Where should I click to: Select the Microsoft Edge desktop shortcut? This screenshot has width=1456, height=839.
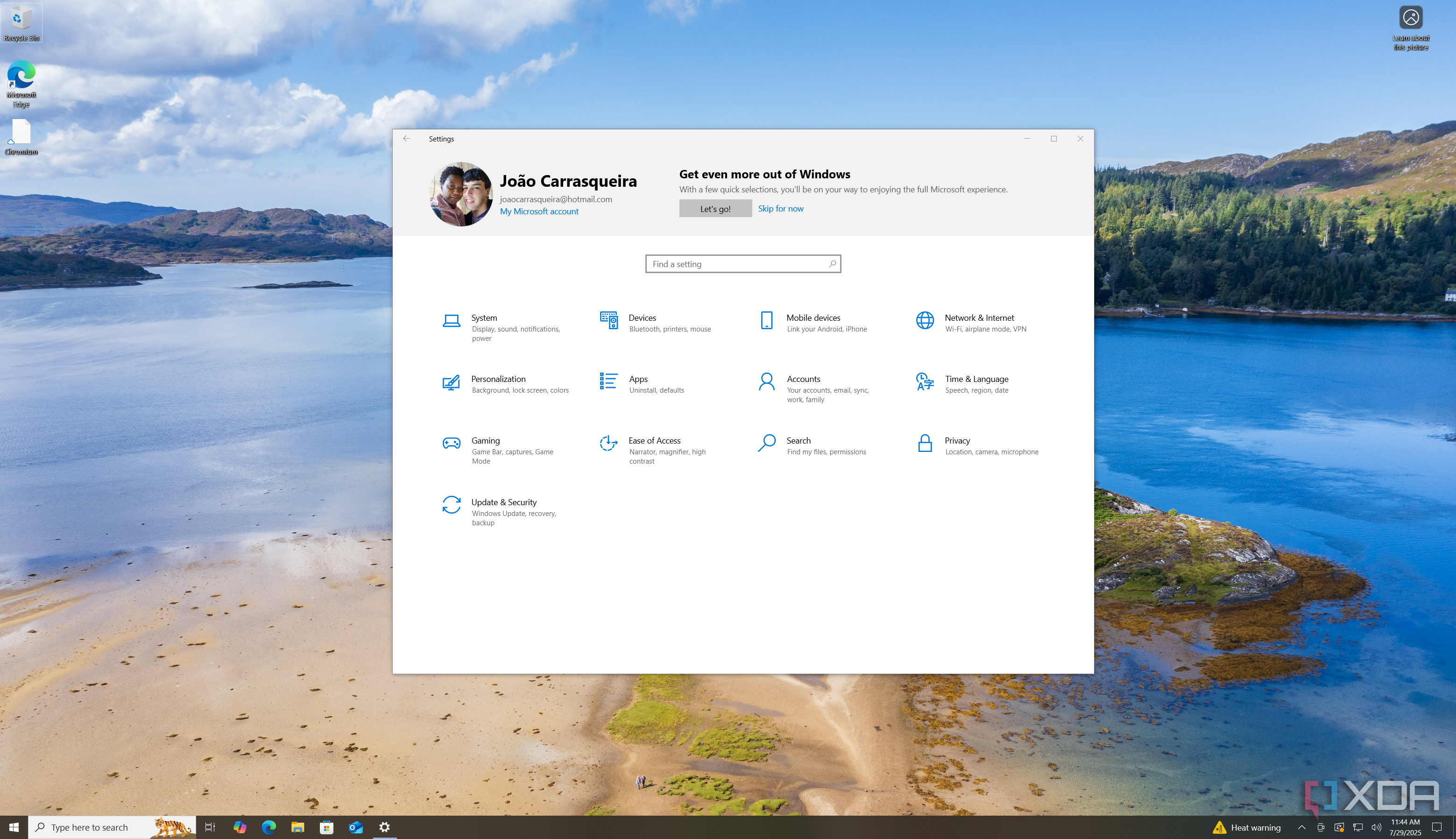(x=21, y=84)
